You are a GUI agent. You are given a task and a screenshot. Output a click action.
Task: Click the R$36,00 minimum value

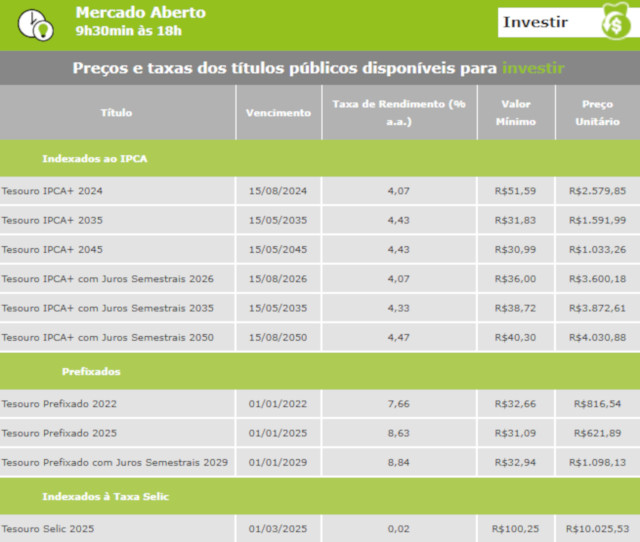(x=515, y=279)
